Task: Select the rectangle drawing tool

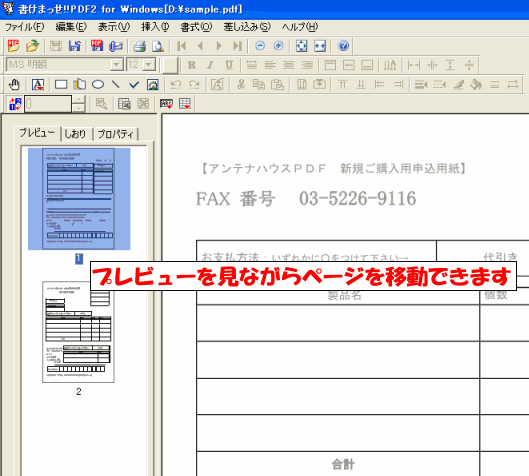Action: click(61, 84)
